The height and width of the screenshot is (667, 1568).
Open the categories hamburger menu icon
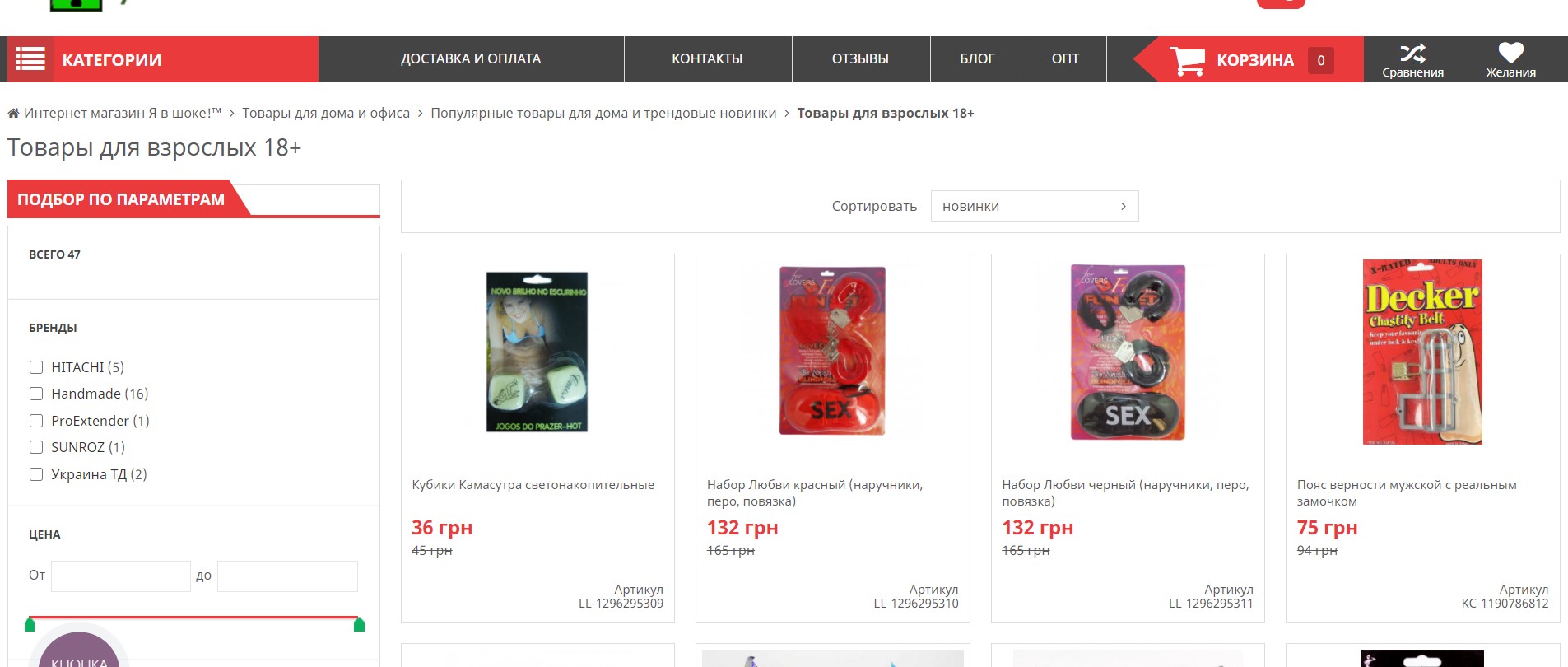tap(30, 59)
